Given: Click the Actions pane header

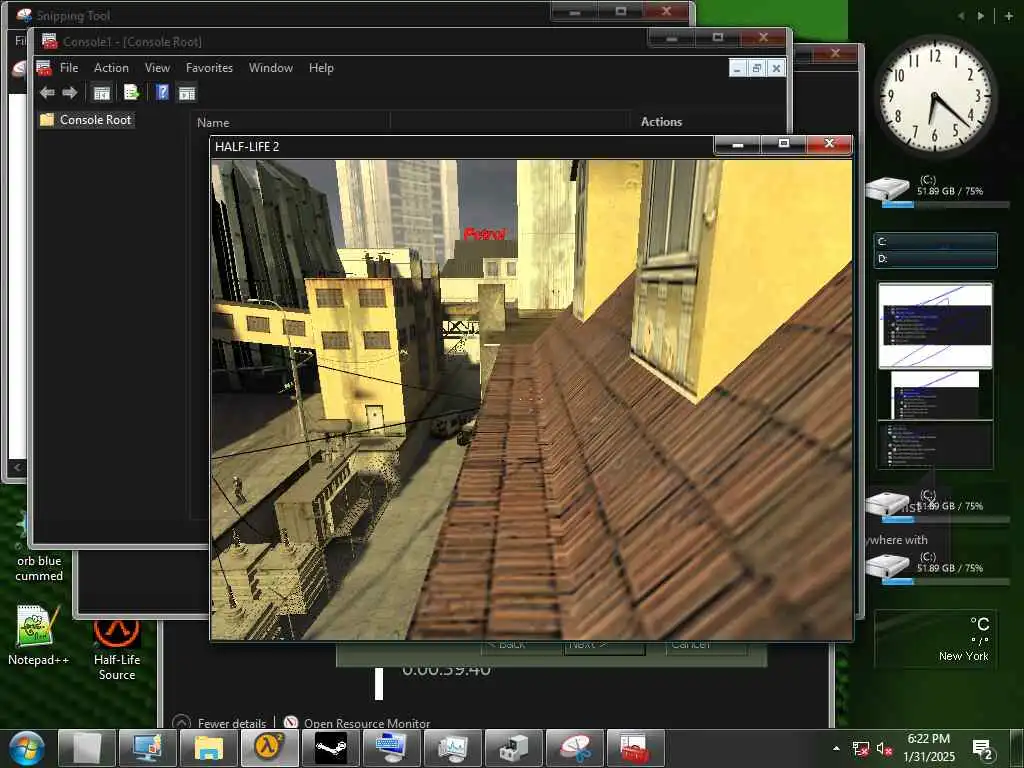Looking at the screenshot, I should [x=661, y=121].
